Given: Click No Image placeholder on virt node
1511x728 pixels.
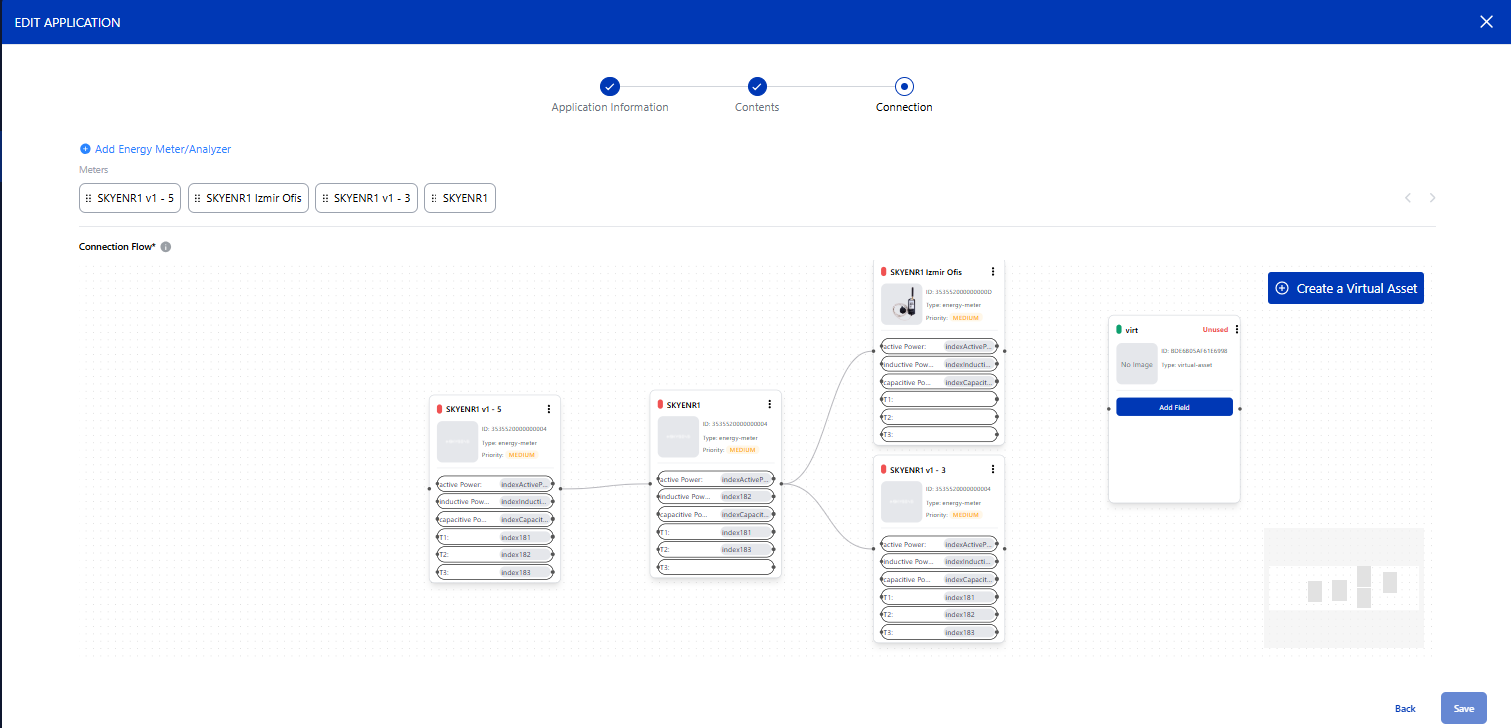Looking at the screenshot, I should tap(1136, 365).
